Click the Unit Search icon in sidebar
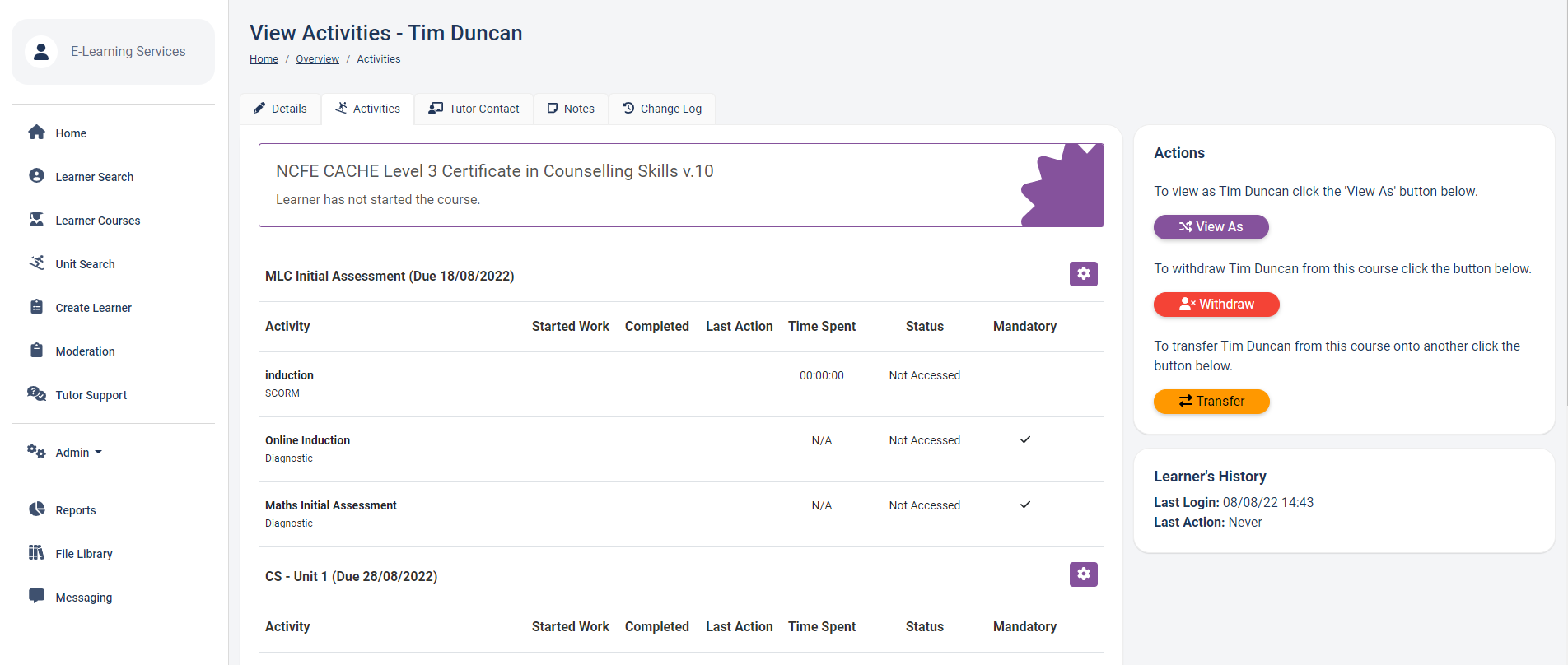Viewport: 1568px width, 665px height. pyautogui.click(x=36, y=263)
